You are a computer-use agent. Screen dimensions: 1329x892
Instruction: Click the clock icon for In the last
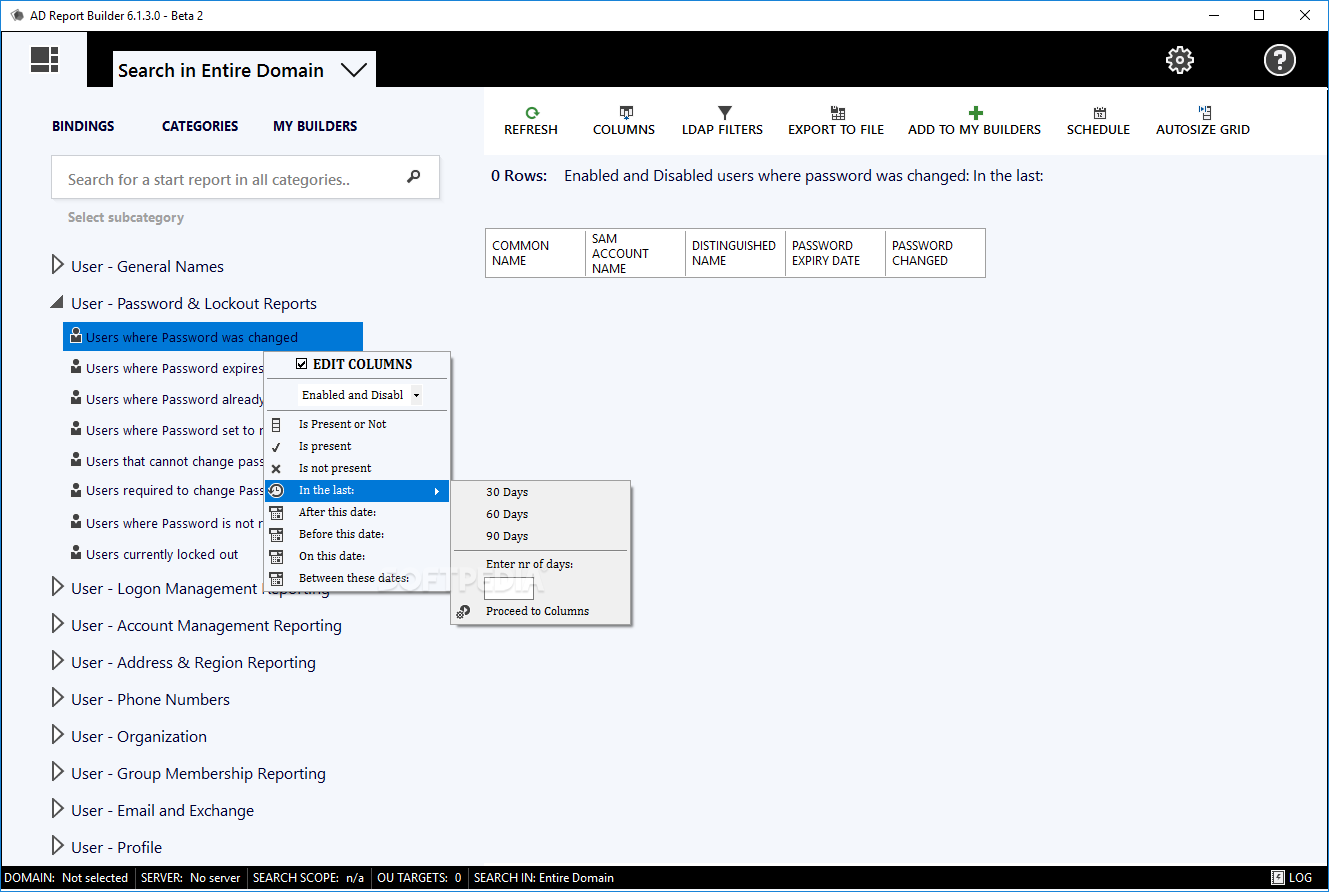(276, 490)
